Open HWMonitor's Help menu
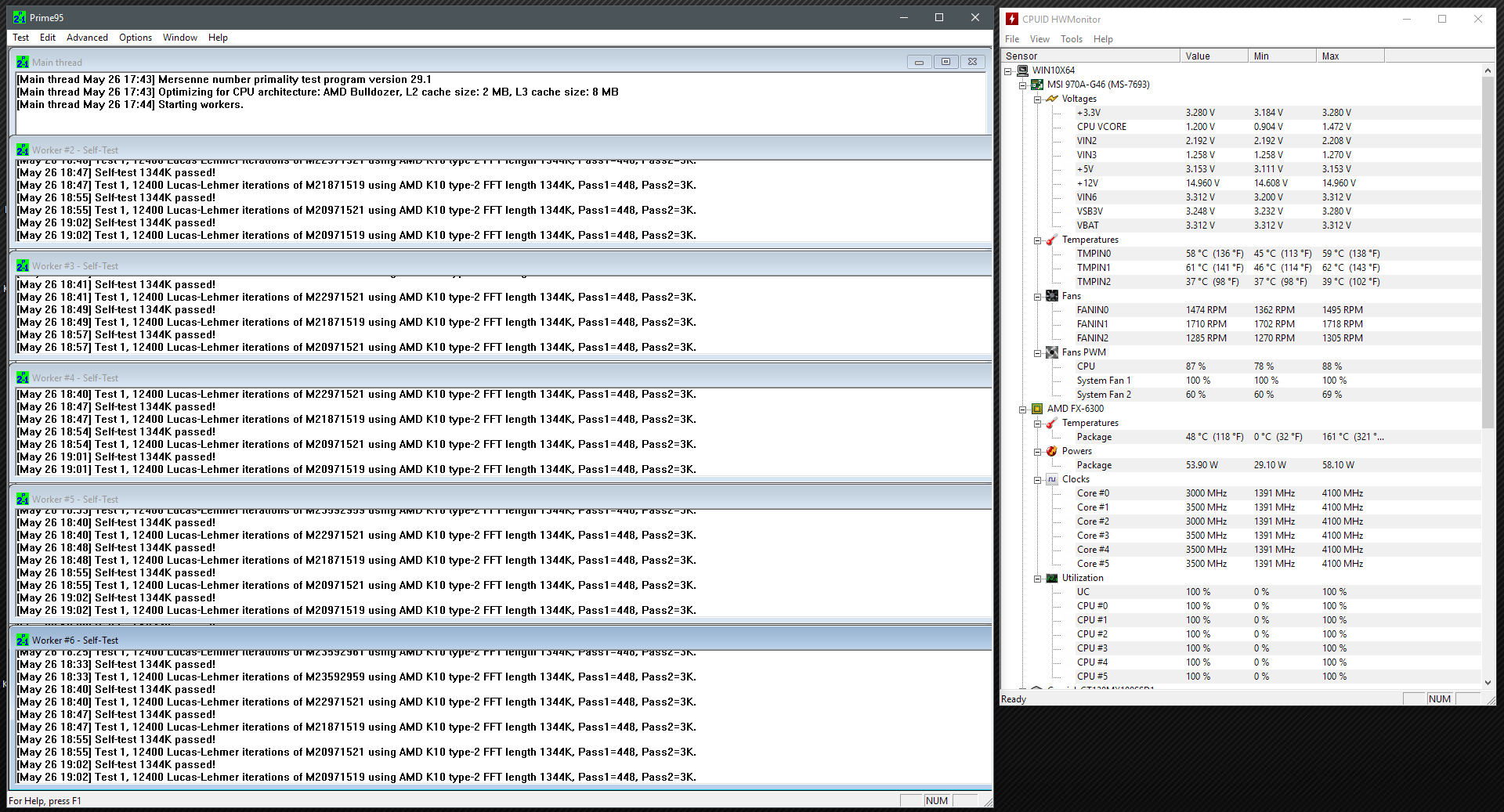Viewport: 1504px width, 812px height. (1103, 39)
